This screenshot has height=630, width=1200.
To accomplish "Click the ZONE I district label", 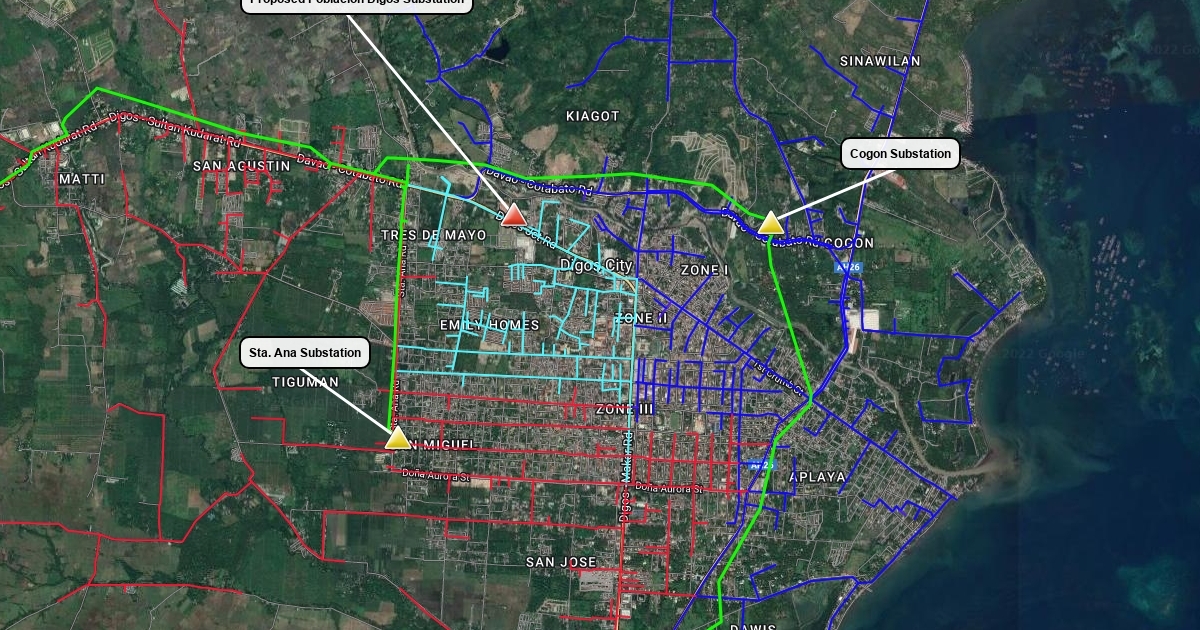I will click(704, 270).
